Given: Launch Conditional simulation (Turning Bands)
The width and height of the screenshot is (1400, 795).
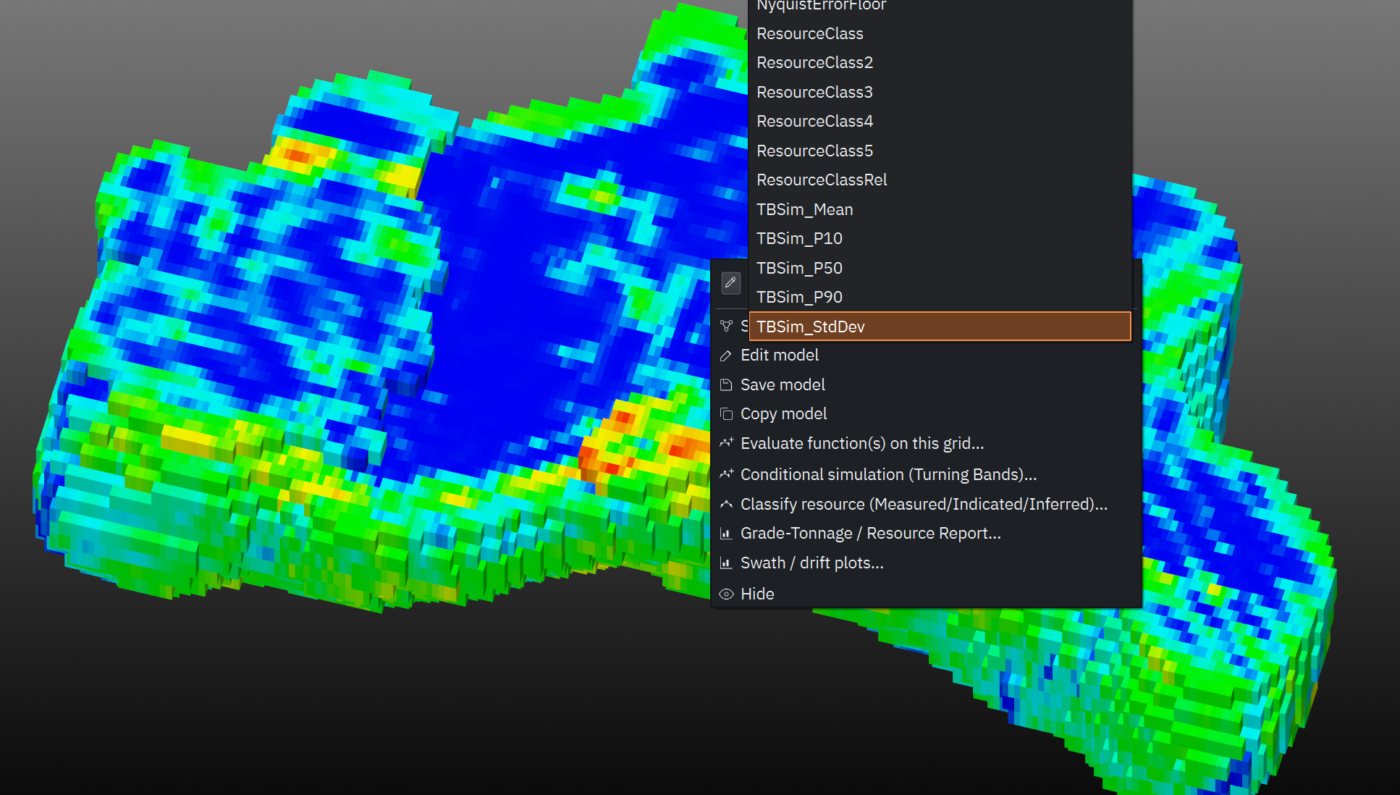Looking at the screenshot, I should point(926,475).
